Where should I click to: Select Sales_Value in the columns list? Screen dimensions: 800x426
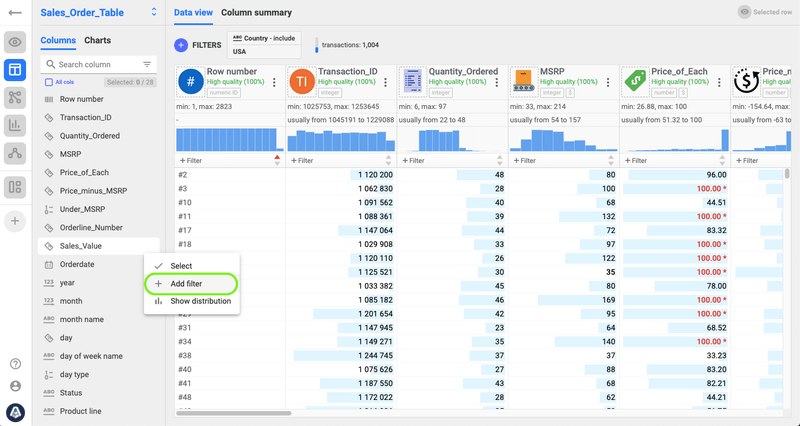point(99,246)
